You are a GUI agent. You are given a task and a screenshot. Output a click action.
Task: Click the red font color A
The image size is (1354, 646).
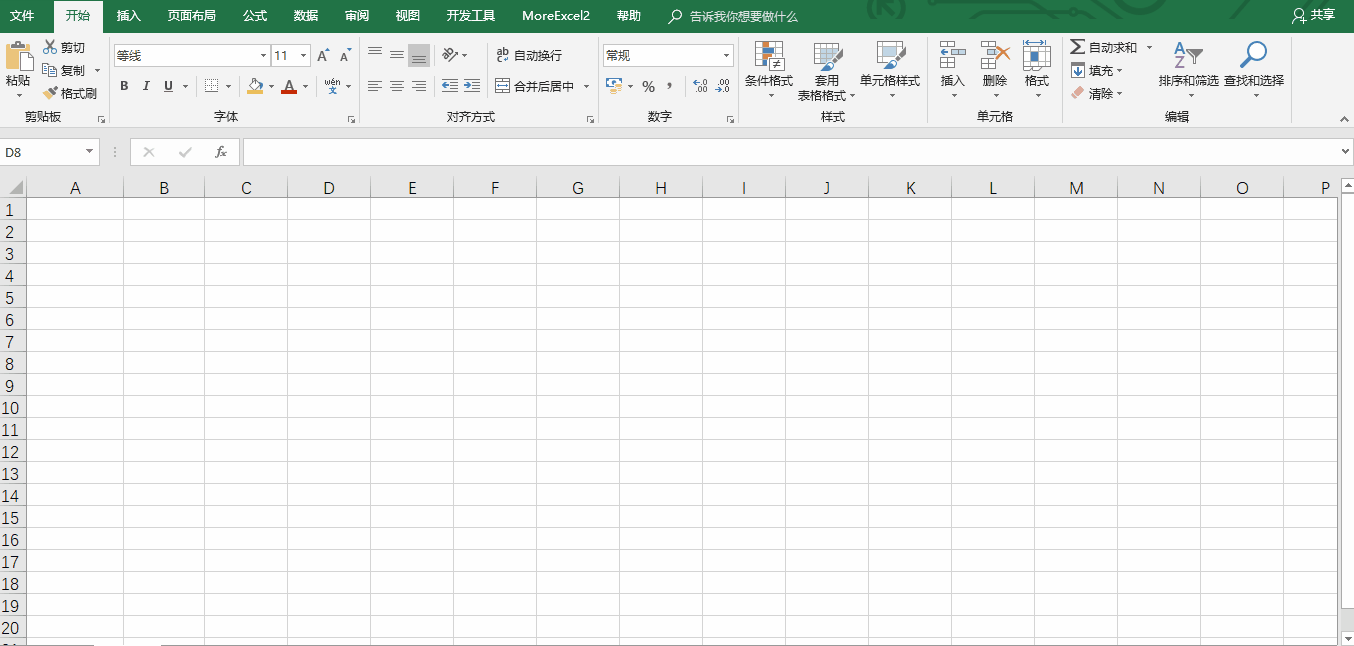click(289, 86)
